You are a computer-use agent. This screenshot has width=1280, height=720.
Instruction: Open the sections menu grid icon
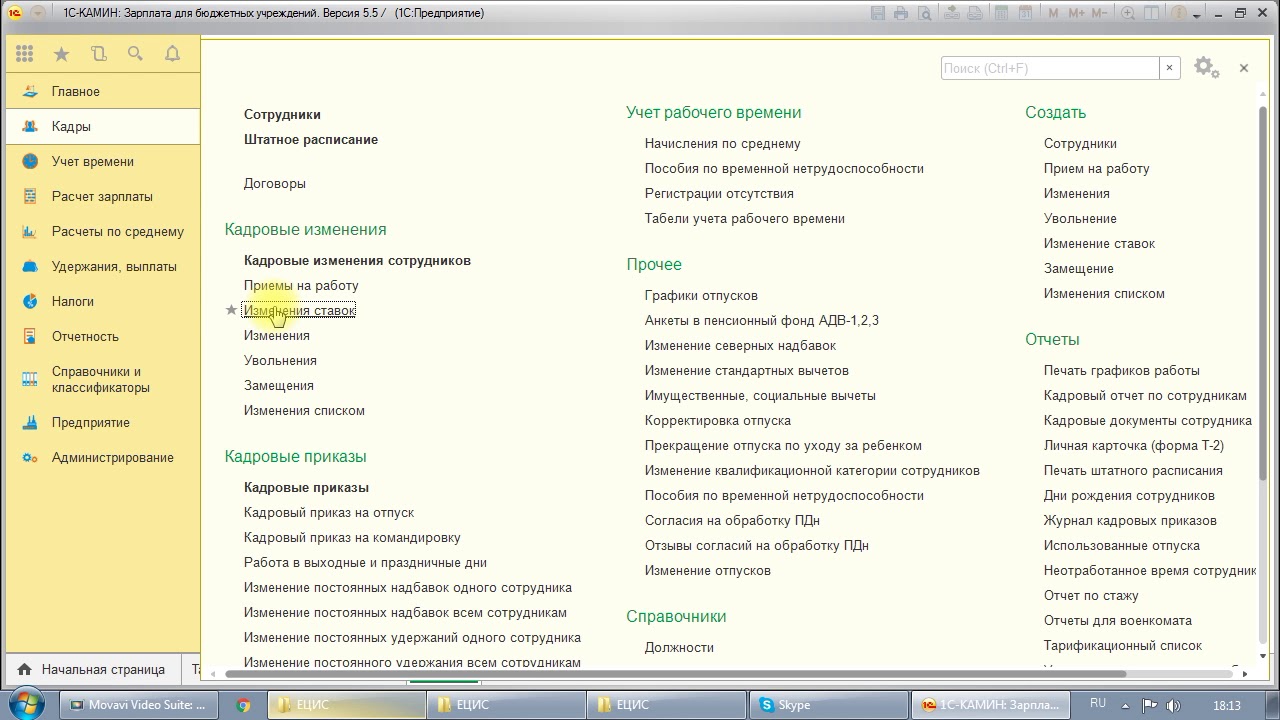click(24, 54)
